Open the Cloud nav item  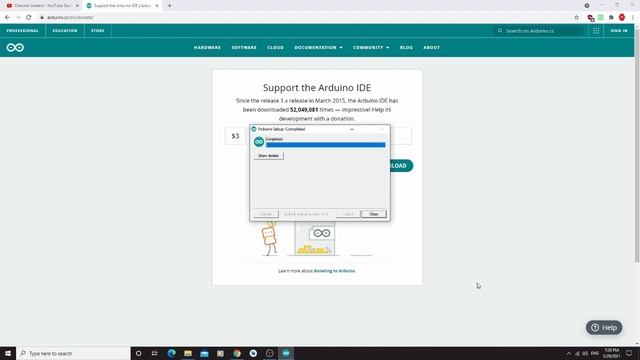pos(275,47)
